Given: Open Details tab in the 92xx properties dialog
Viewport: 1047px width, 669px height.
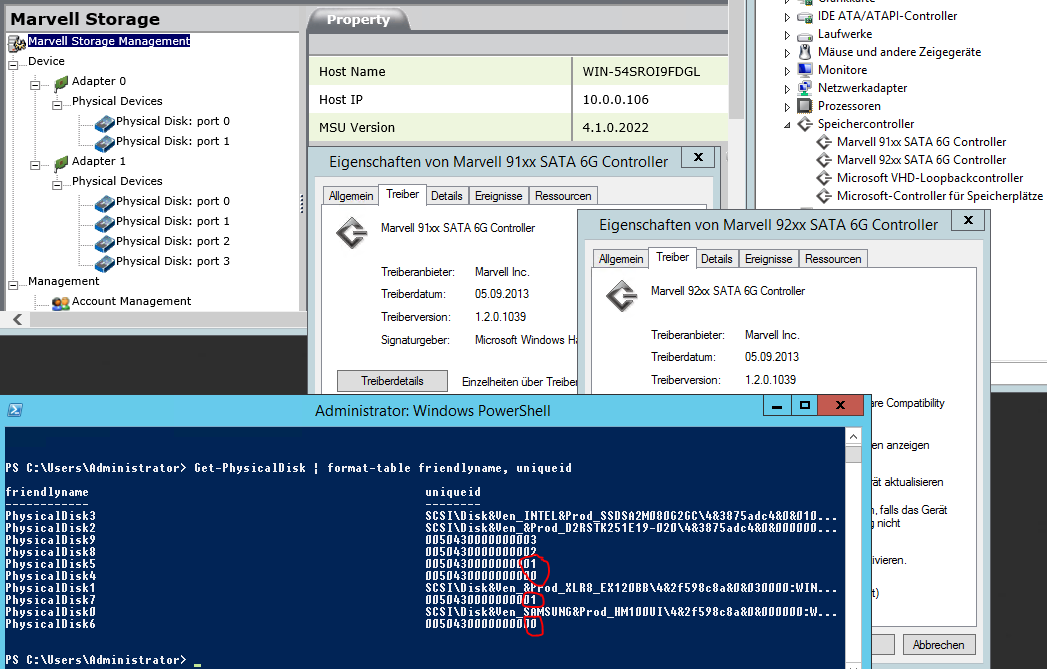Looking at the screenshot, I should [x=716, y=258].
